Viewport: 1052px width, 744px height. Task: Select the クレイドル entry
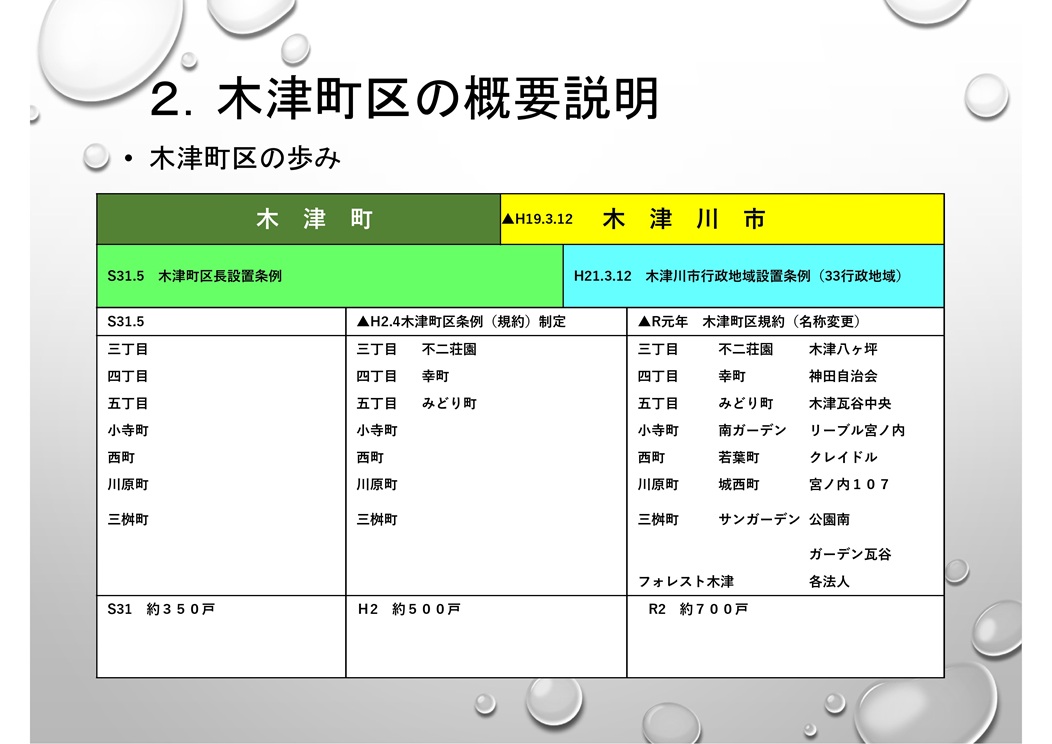(842, 457)
